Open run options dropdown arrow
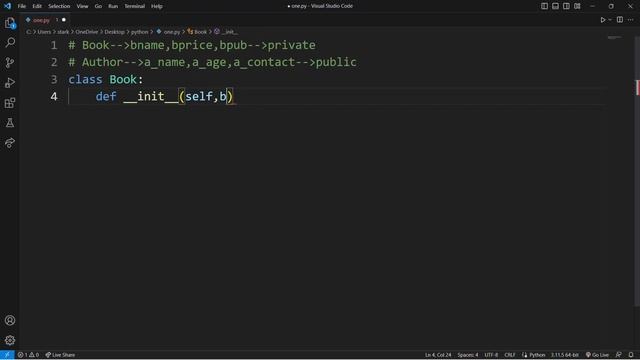Image resolution: width=640 pixels, height=360 pixels. pyautogui.click(x=610, y=20)
